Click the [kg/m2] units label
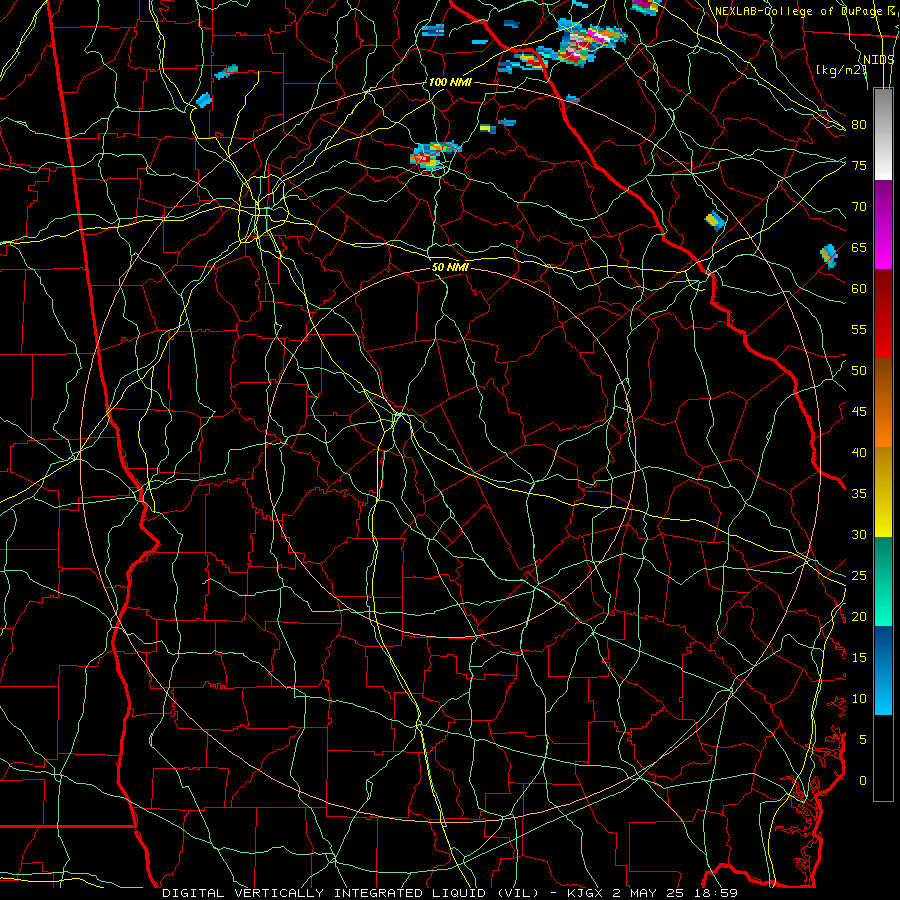The width and height of the screenshot is (900, 900). 841,70
